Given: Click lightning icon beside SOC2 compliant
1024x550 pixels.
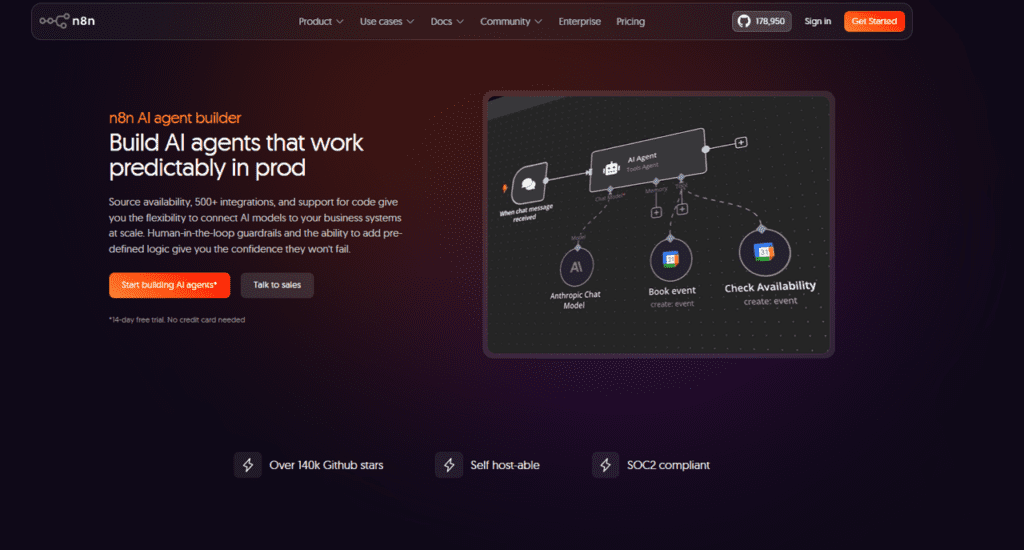Looking at the screenshot, I should tap(605, 465).
